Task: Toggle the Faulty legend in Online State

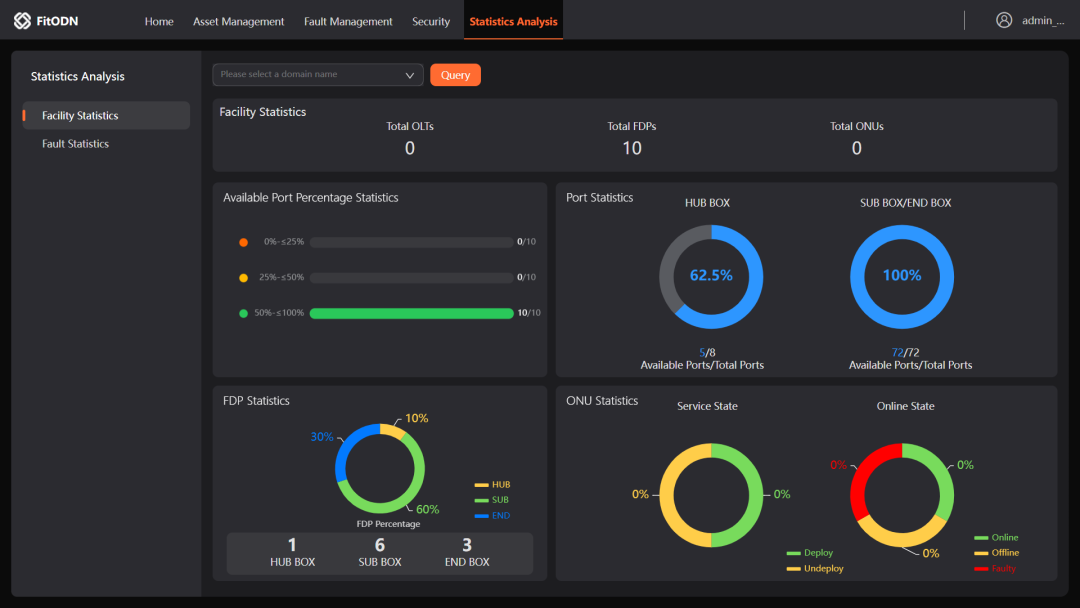Action: (x=995, y=569)
